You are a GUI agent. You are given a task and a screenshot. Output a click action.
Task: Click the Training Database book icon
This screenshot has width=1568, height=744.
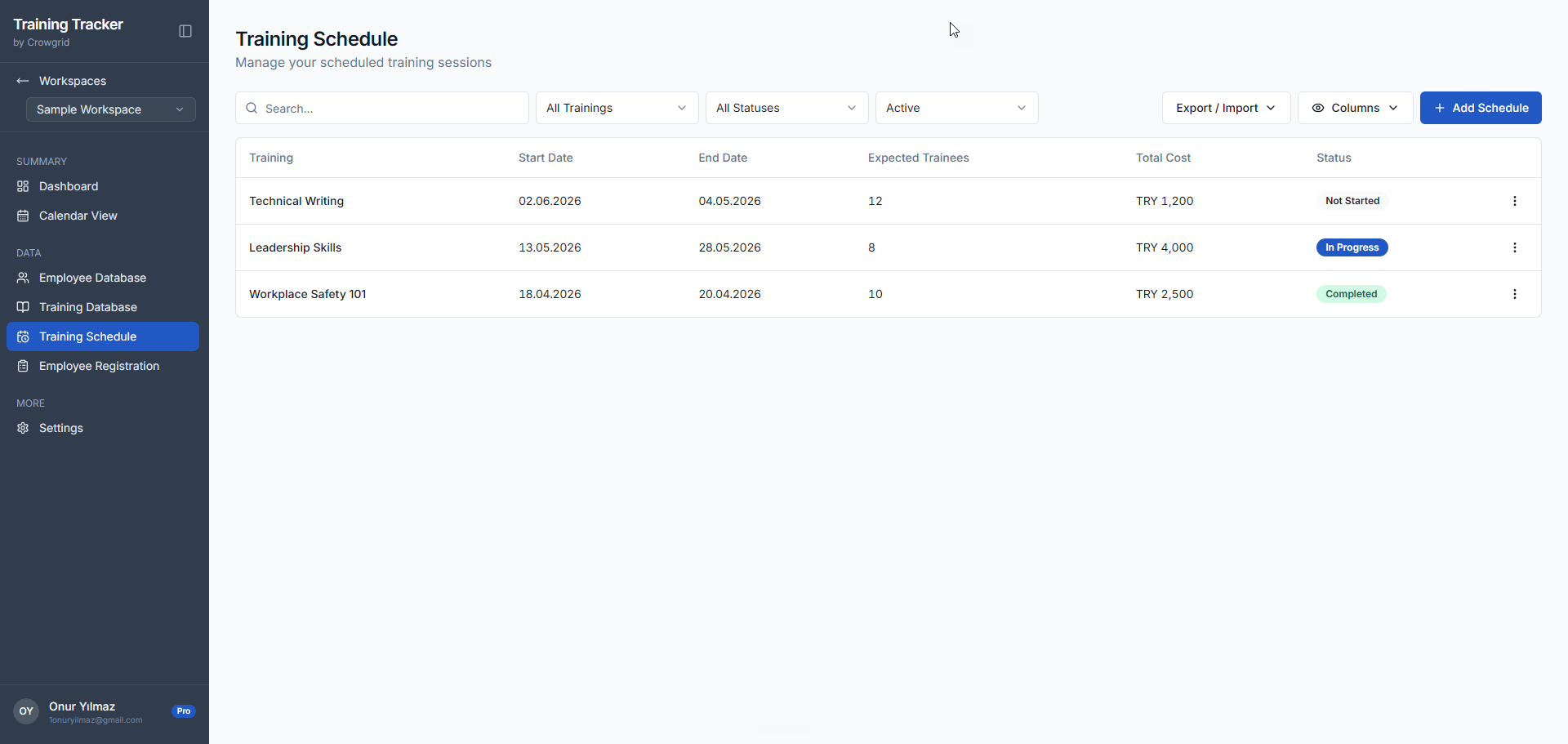[23, 307]
